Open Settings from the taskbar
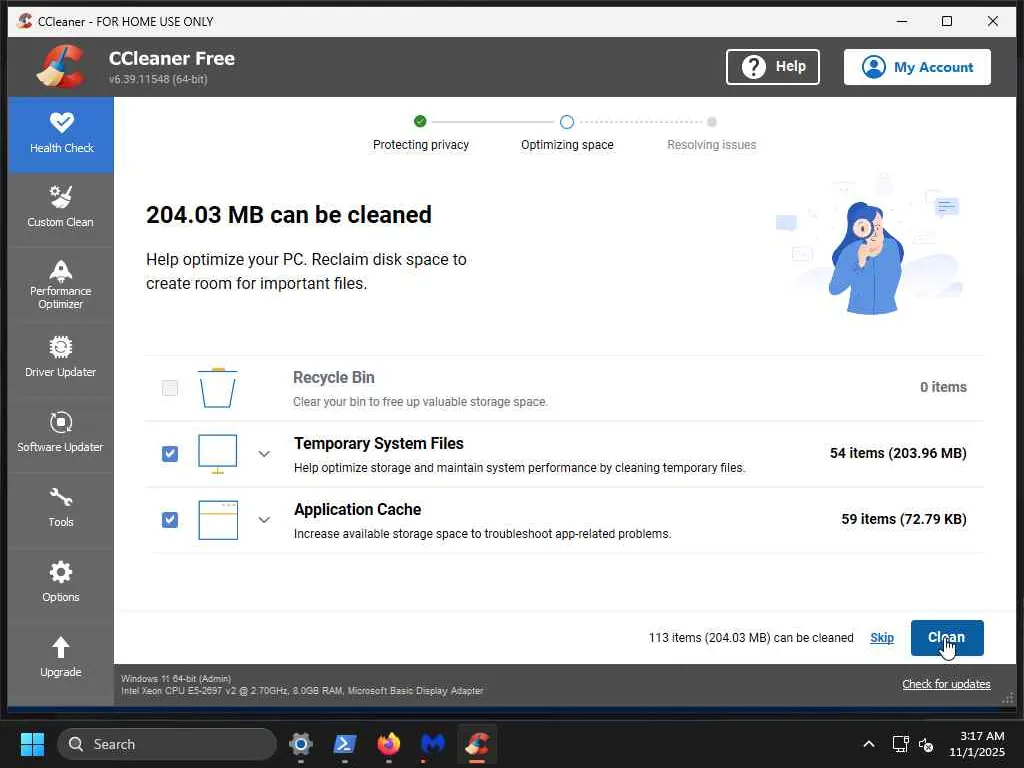 [301, 744]
